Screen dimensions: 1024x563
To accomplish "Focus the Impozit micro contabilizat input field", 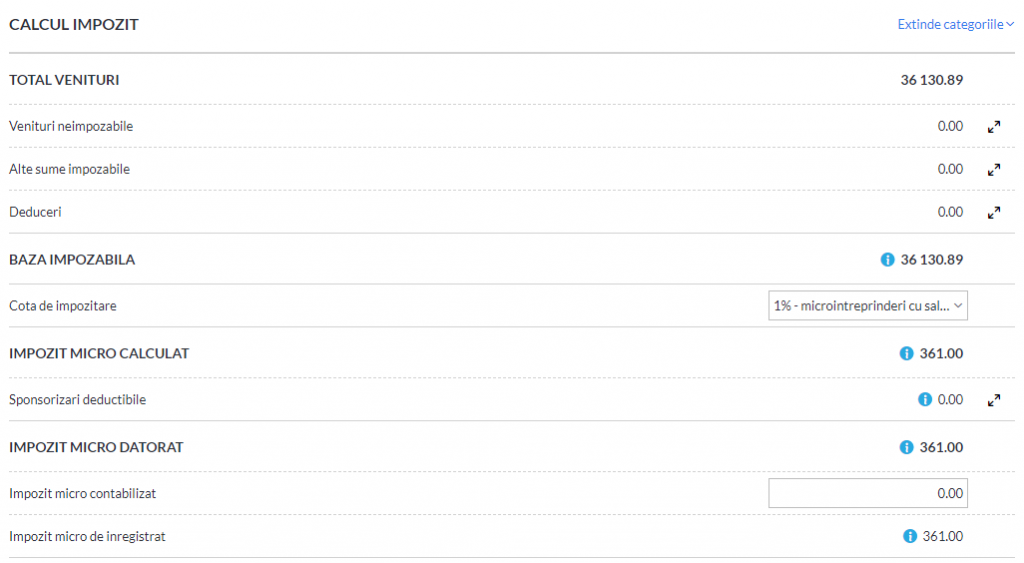I will click(x=867, y=493).
